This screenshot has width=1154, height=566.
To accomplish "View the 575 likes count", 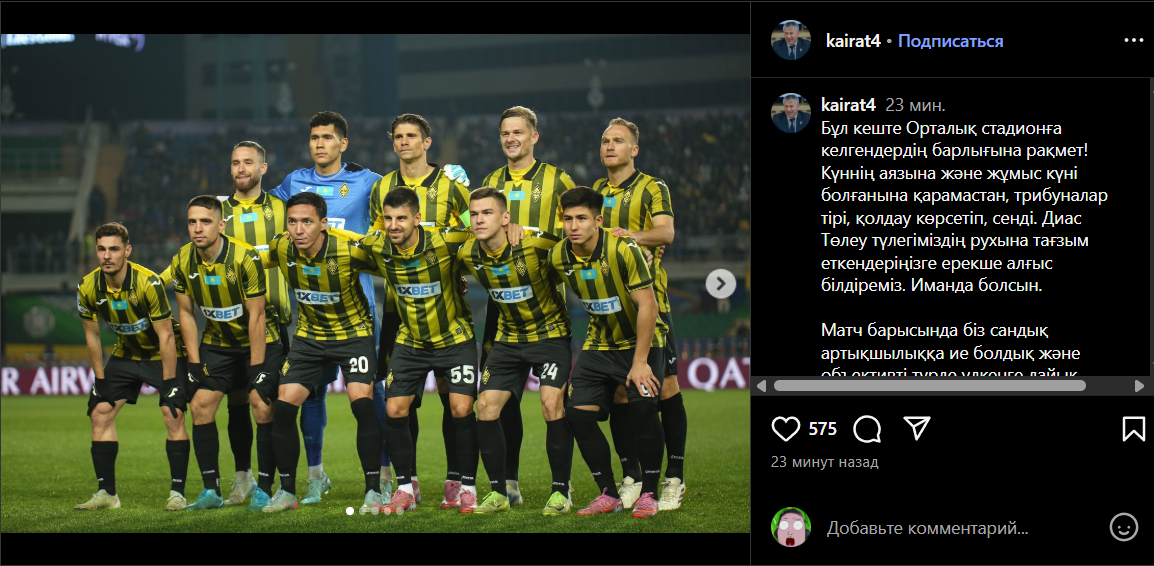I will [823, 428].
